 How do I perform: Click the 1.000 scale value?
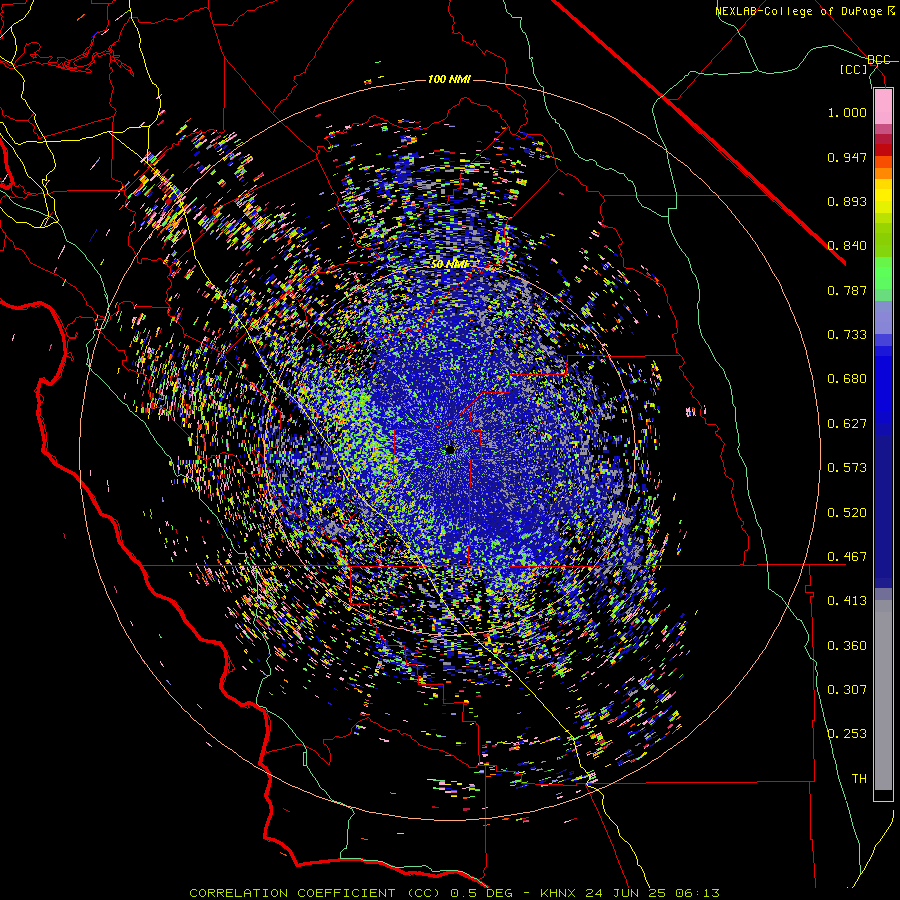point(847,112)
